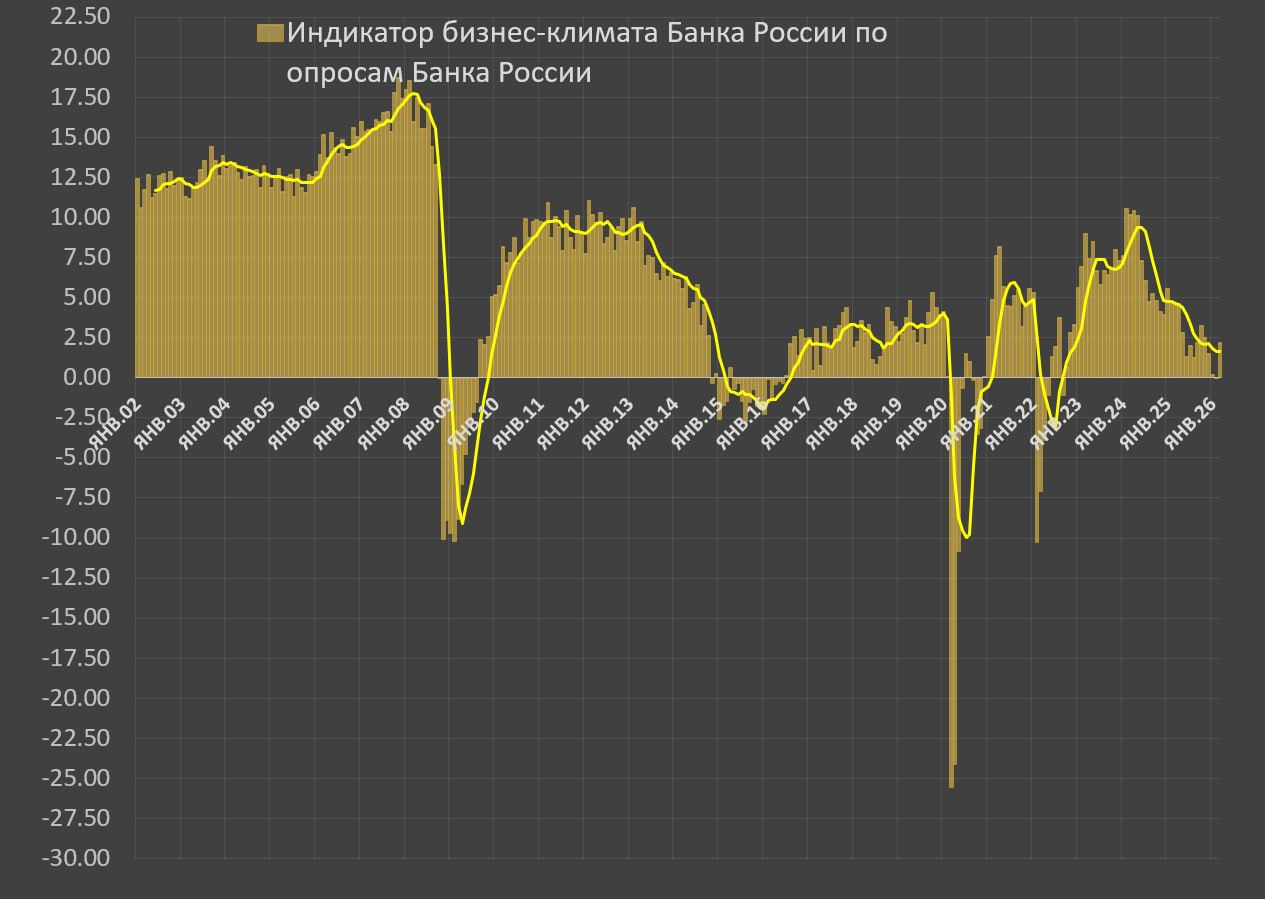Click the legend's golden color swatch

point(270,33)
